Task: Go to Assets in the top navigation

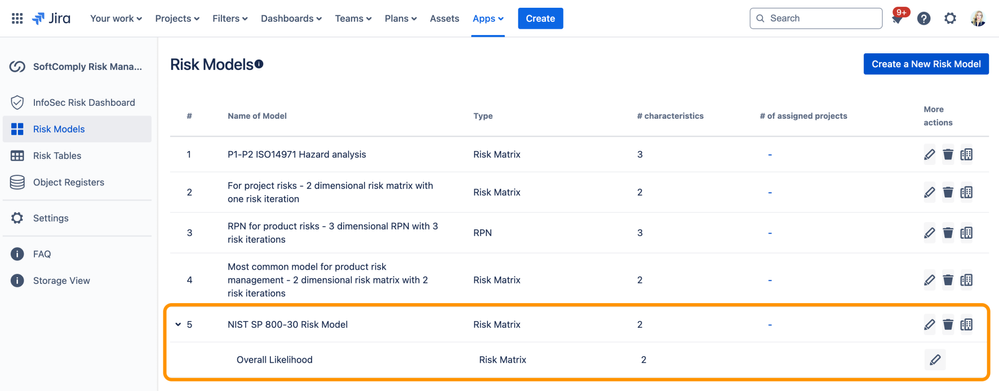Action: coord(445,18)
